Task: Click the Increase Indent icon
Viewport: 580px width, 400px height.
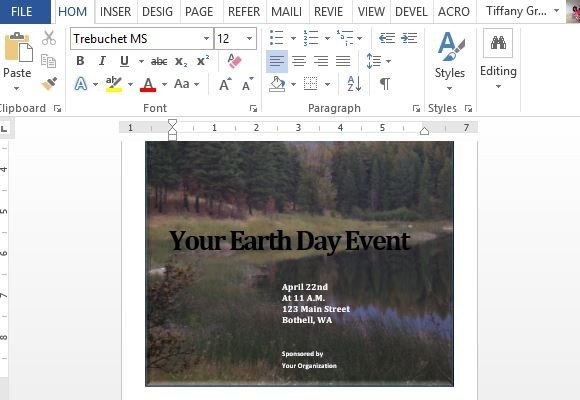Action: (409, 38)
